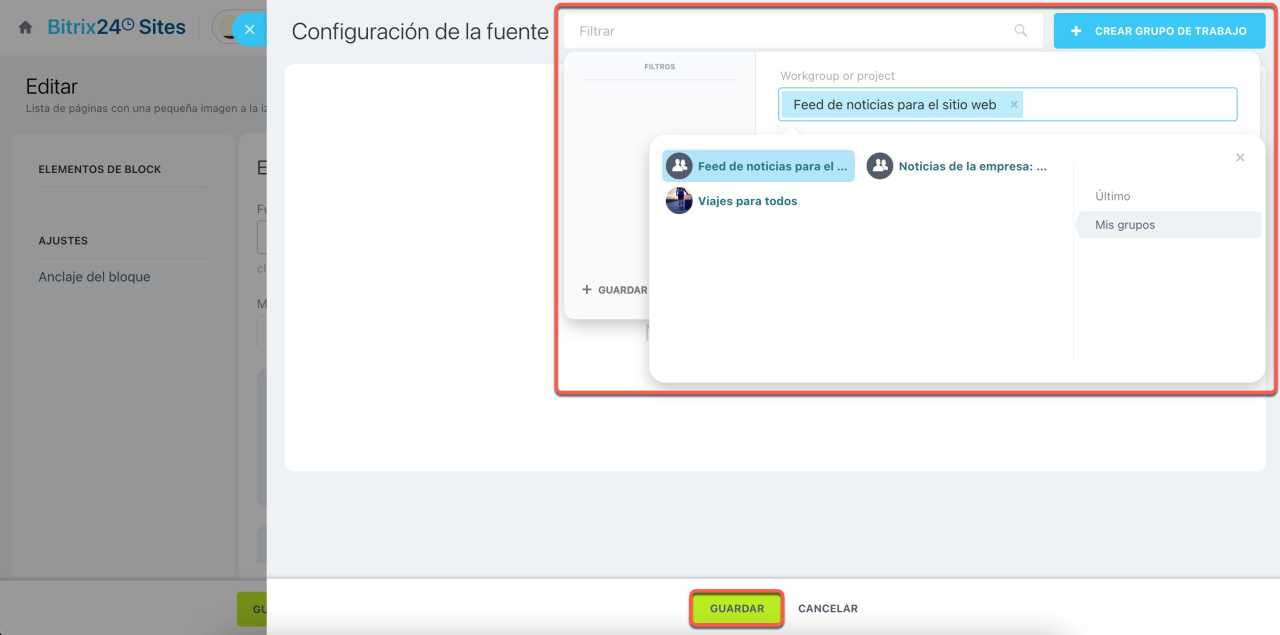Click the plus icon next to Guardar filter
The image size is (1280, 635).
pos(587,290)
